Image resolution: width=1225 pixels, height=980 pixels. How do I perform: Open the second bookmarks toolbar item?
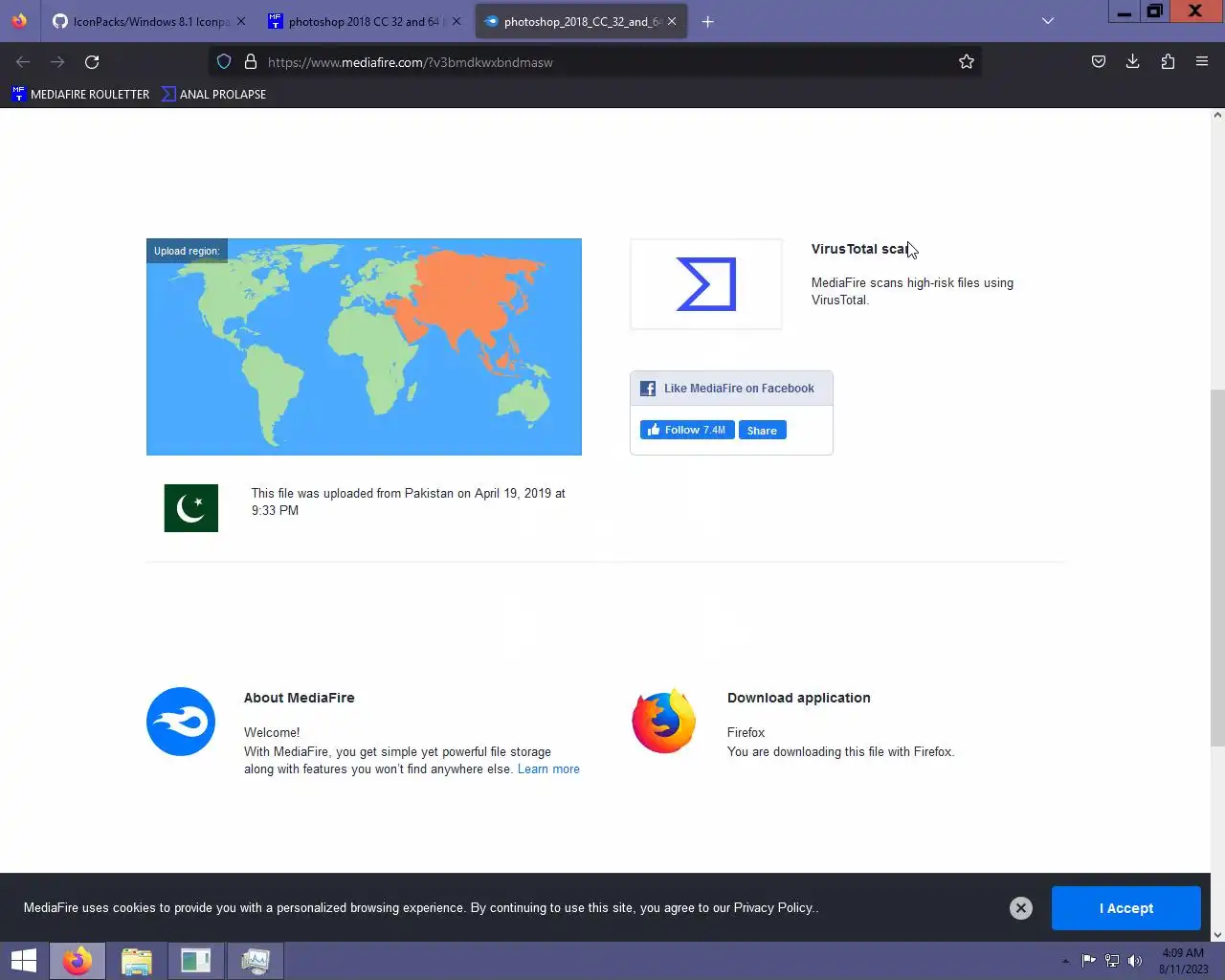213,94
